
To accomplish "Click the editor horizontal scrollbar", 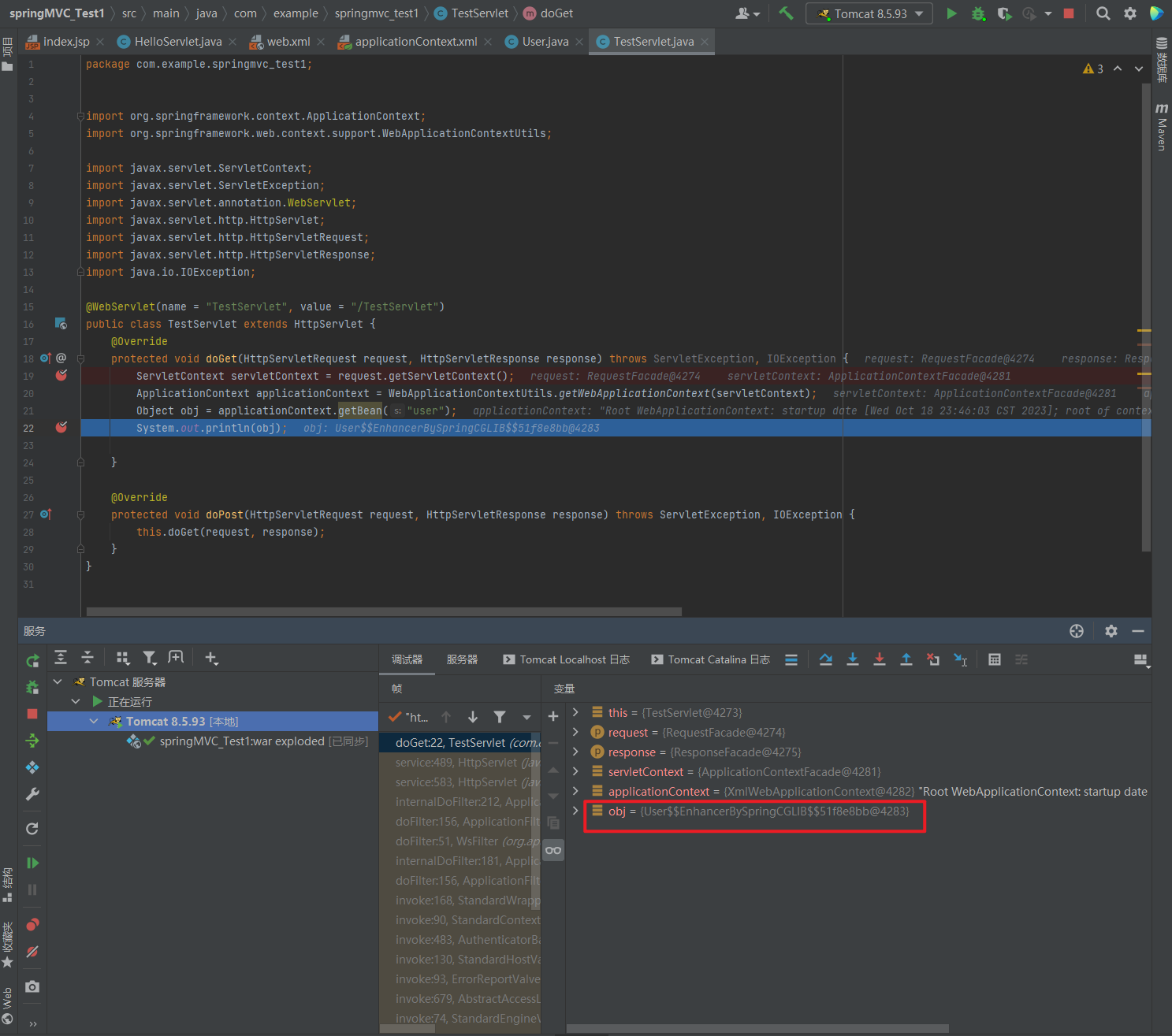I will tap(384, 611).
